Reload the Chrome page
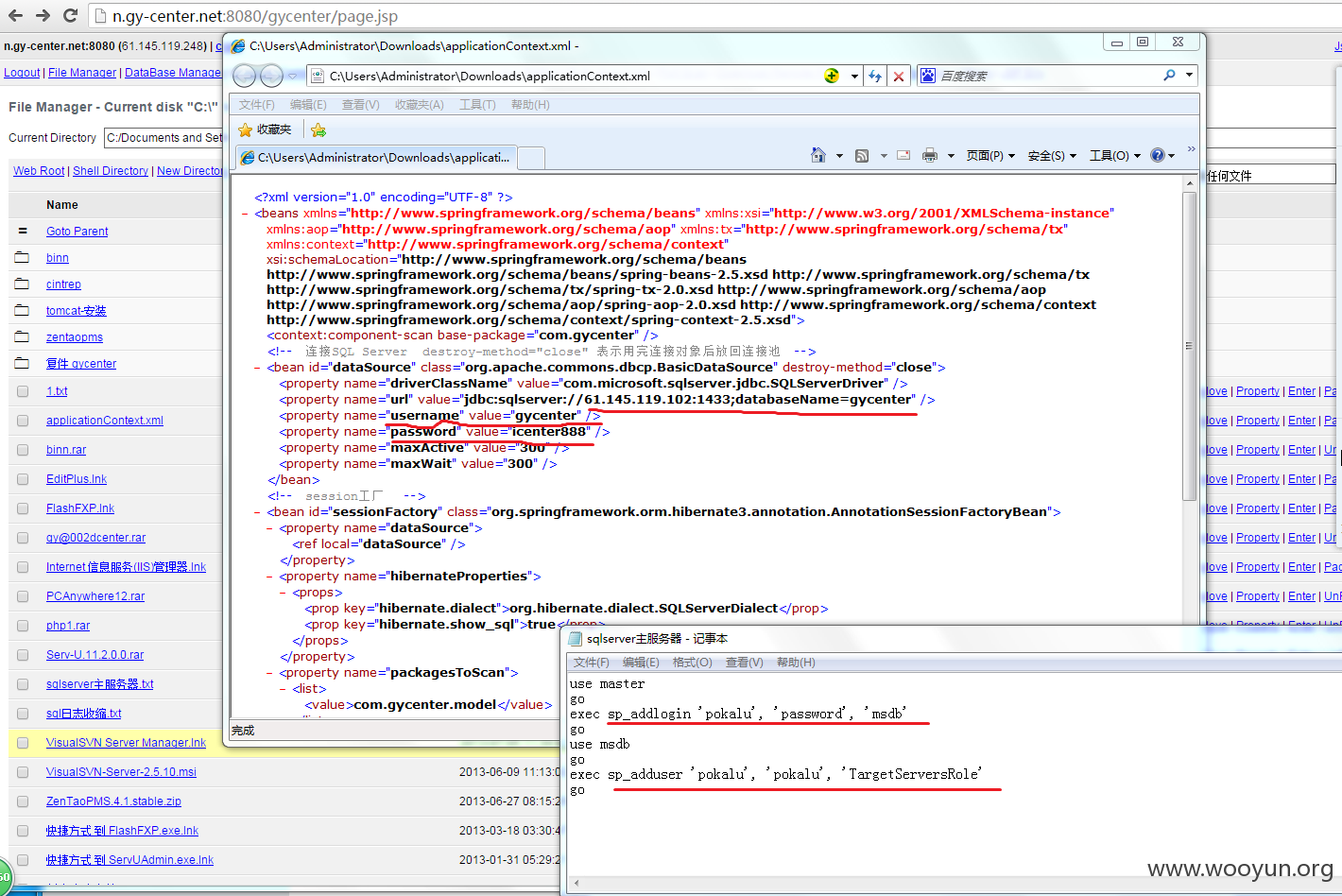The image size is (1342, 896). (x=70, y=16)
